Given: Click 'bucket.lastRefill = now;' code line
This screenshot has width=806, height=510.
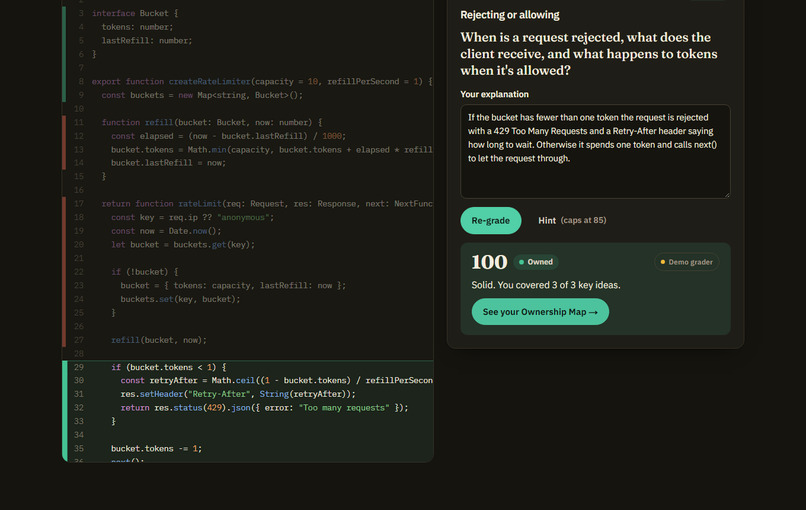Looking at the screenshot, I should (x=169, y=163).
